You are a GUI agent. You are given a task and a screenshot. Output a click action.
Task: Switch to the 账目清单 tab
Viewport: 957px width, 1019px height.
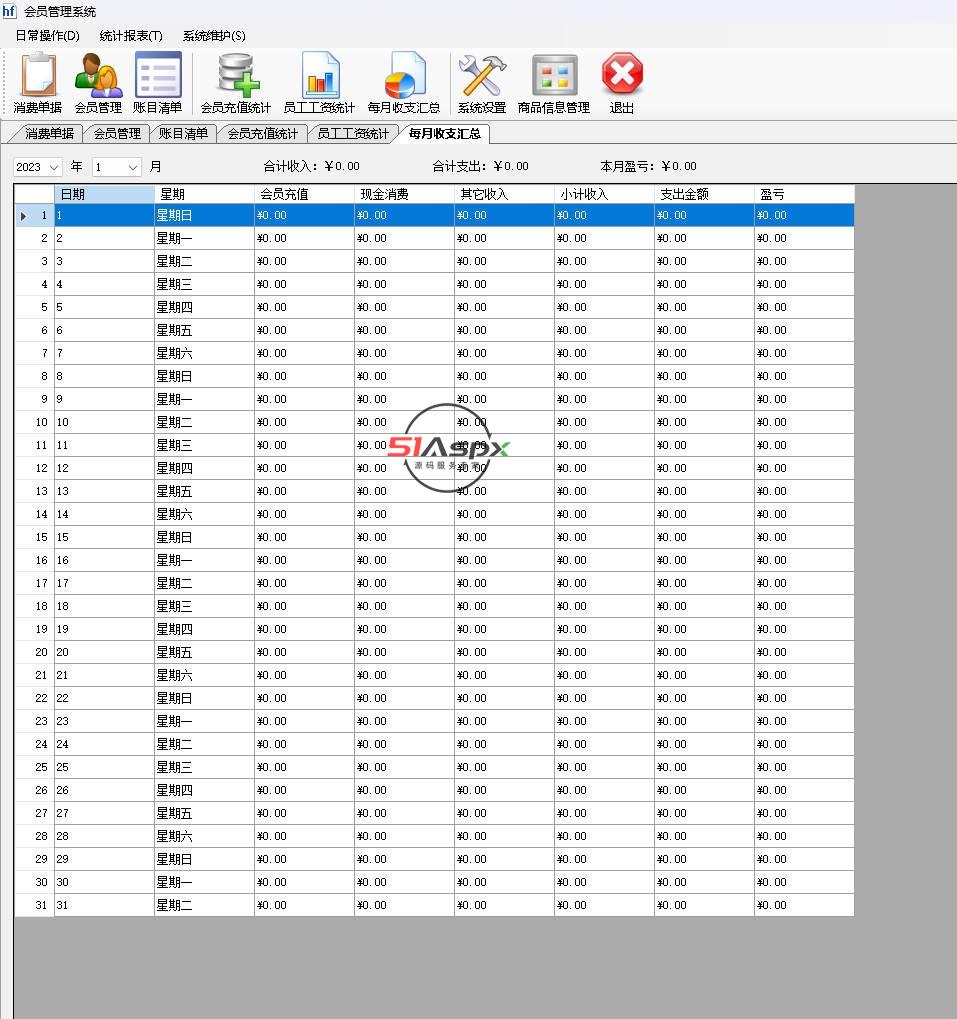click(183, 134)
